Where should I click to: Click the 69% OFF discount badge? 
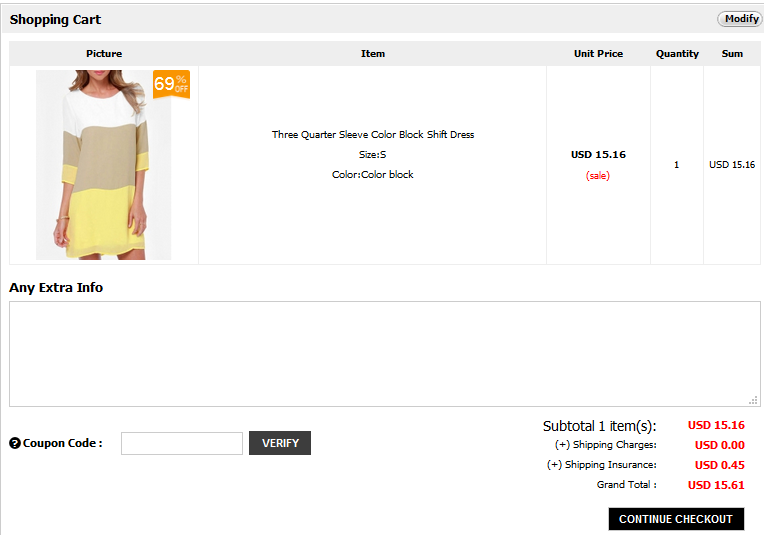point(171,84)
